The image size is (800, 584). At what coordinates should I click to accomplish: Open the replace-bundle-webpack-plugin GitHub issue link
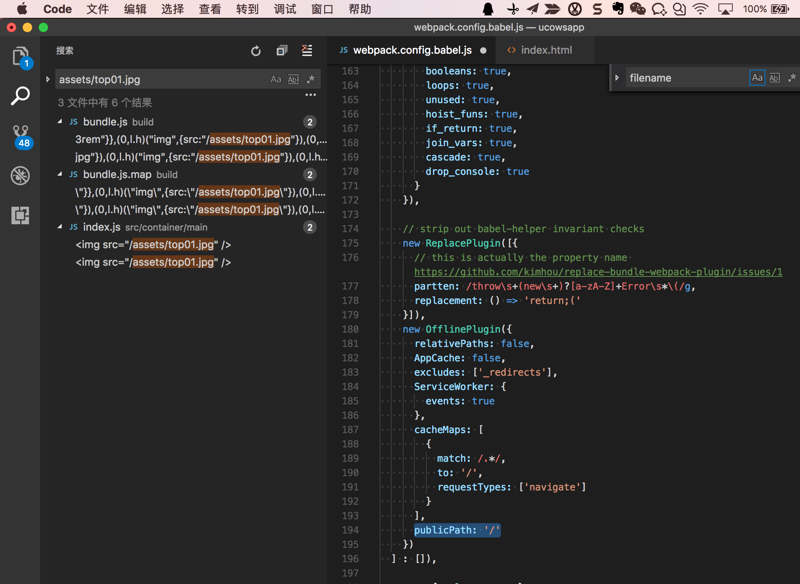point(598,272)
